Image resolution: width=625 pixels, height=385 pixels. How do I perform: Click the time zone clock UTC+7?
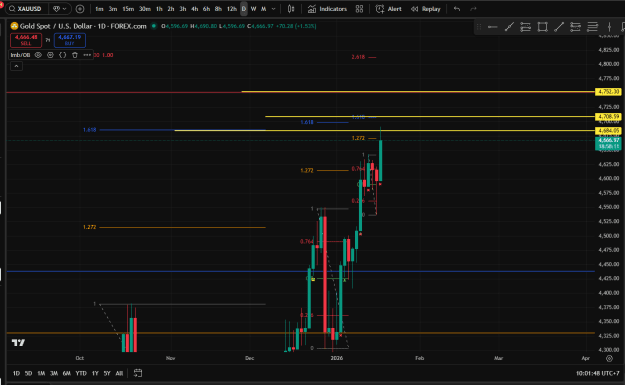click(597, 373)
